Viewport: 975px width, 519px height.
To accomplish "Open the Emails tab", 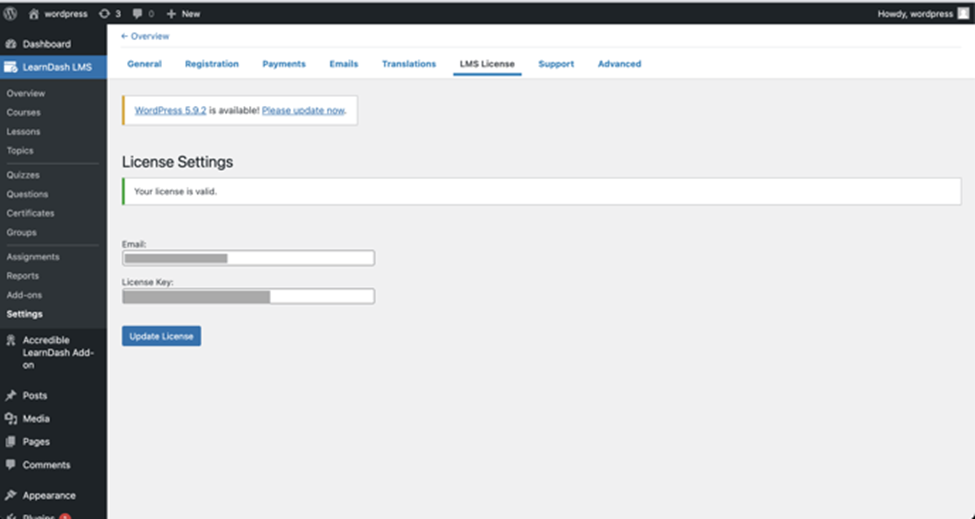I will 344,64.
